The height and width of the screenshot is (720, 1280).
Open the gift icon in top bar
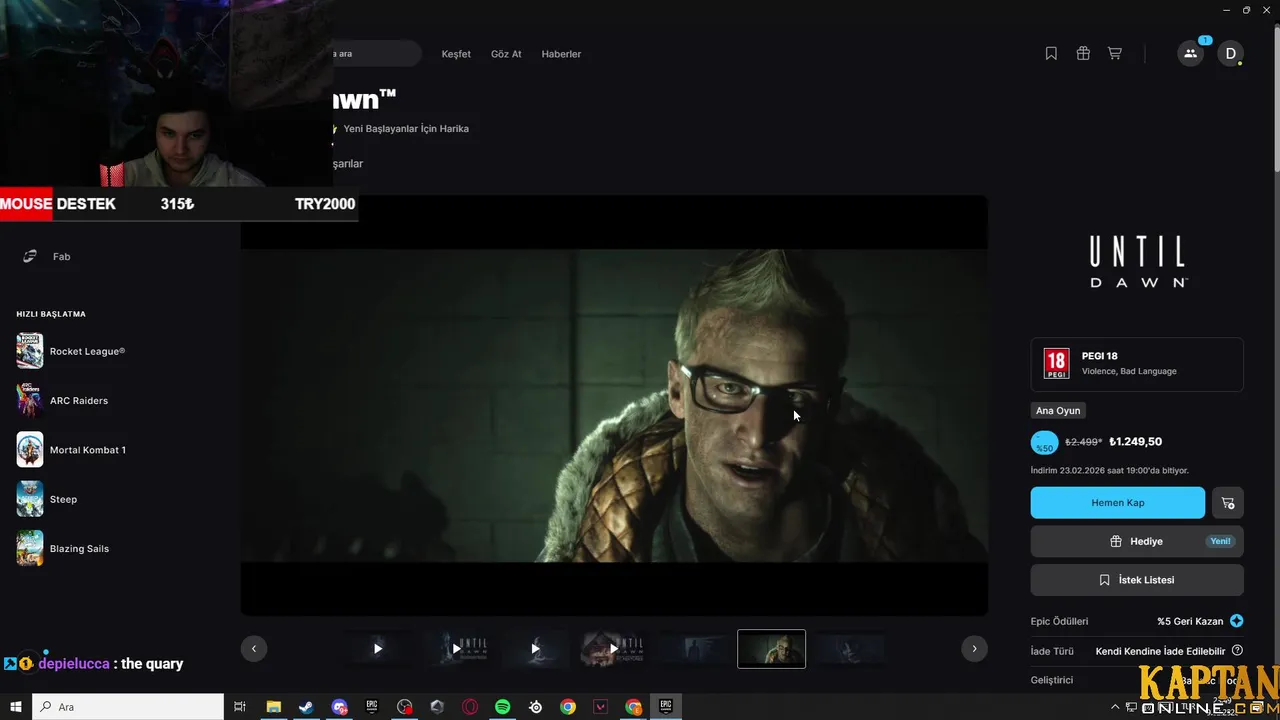[x=1083, y=54]
